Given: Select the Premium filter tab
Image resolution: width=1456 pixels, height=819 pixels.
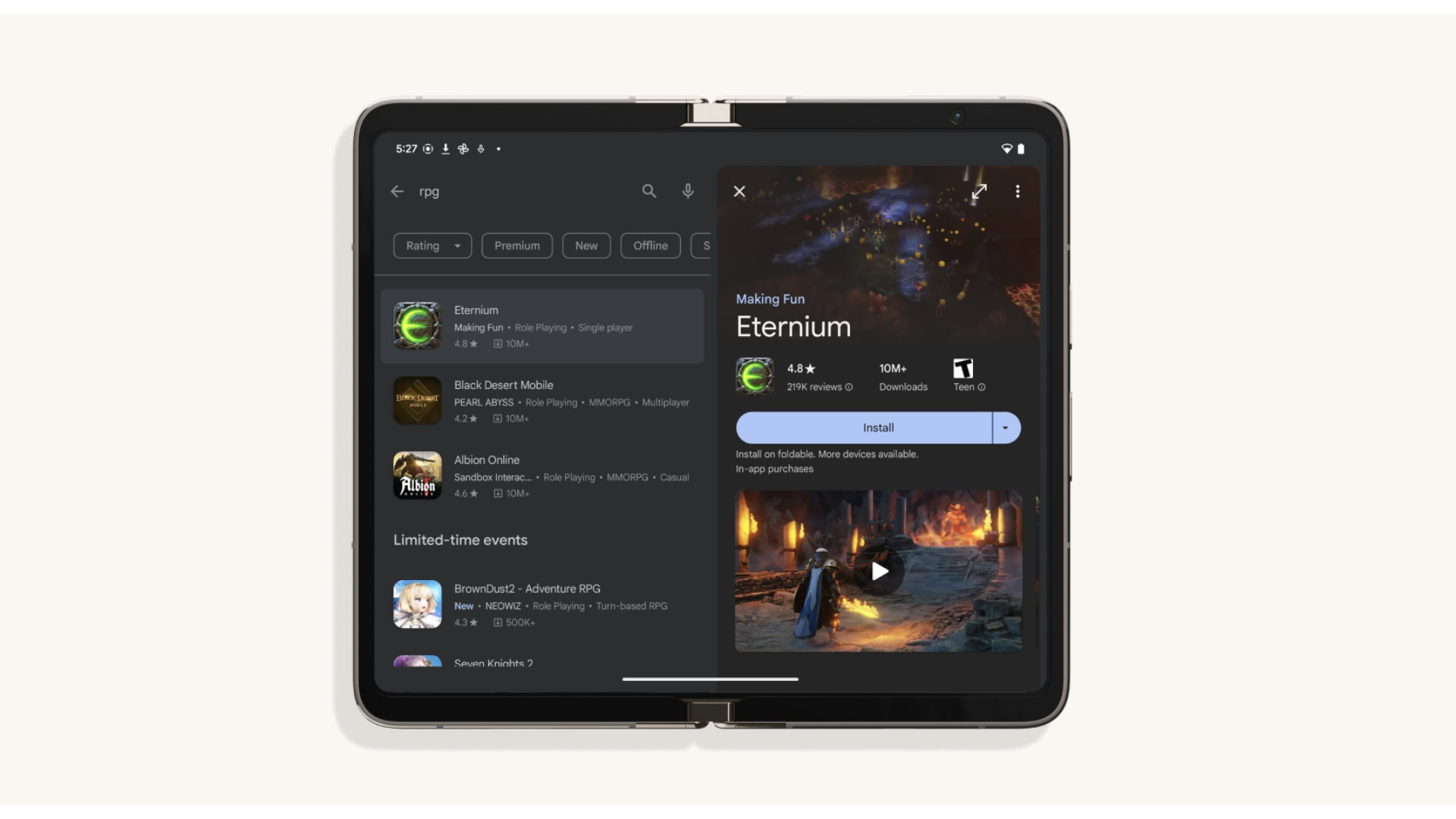Looking at the screenshot, I should coord(517,245).
